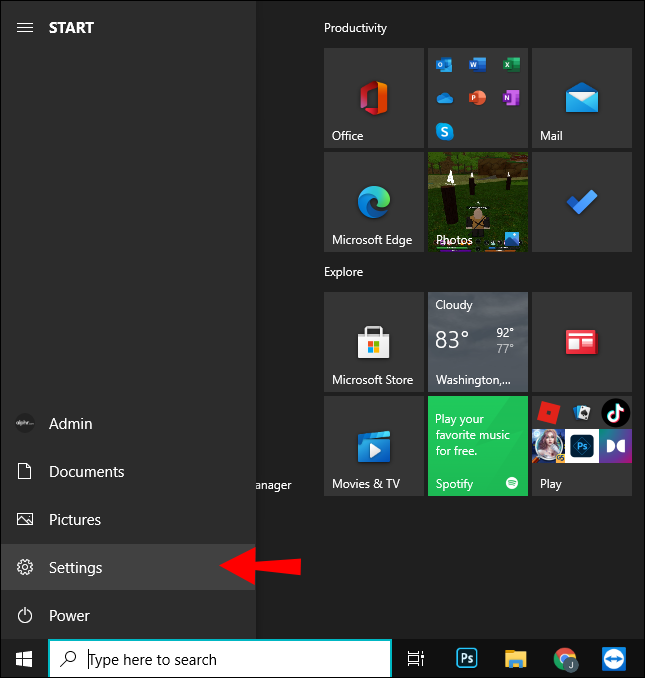The image size is (645, 678).
Task: Open the Office tile
Action: [374, 98]
